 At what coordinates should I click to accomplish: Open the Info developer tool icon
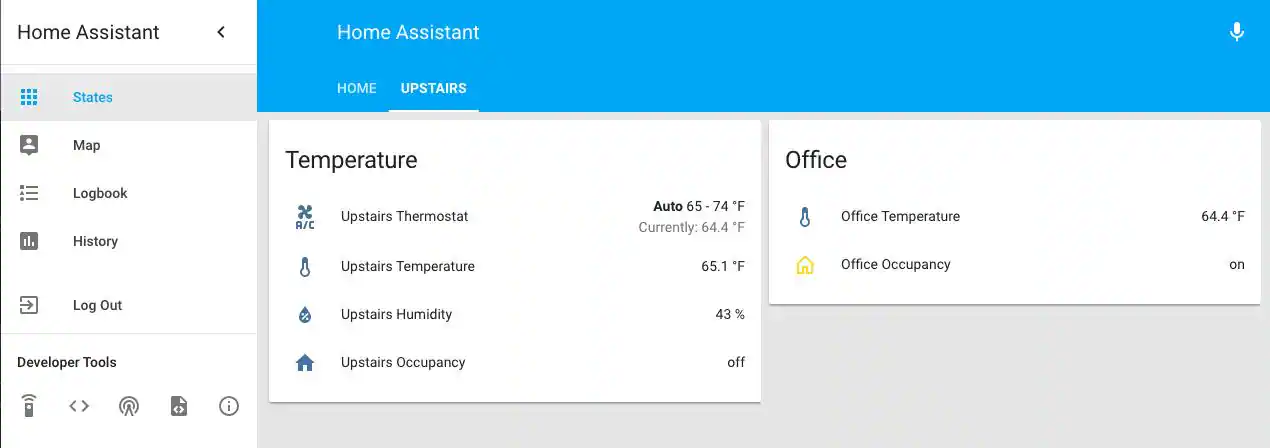point(229,406)
